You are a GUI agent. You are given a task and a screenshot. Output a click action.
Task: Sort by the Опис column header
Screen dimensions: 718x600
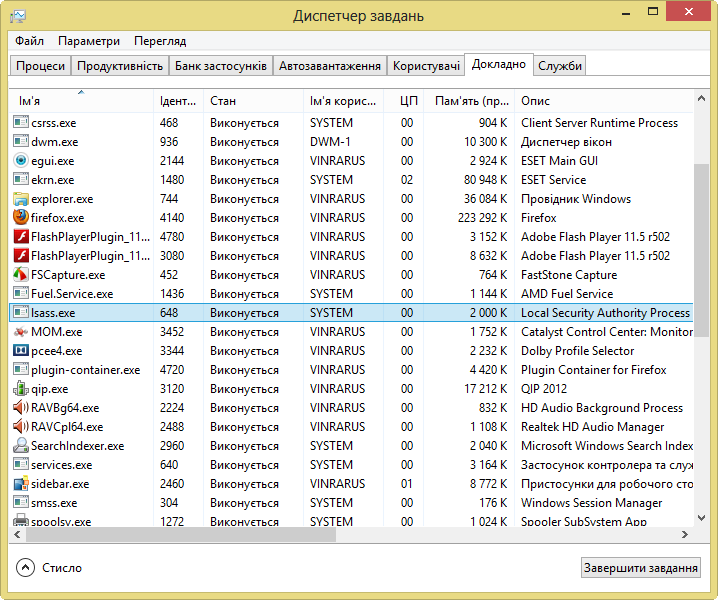tap(604, 101)
